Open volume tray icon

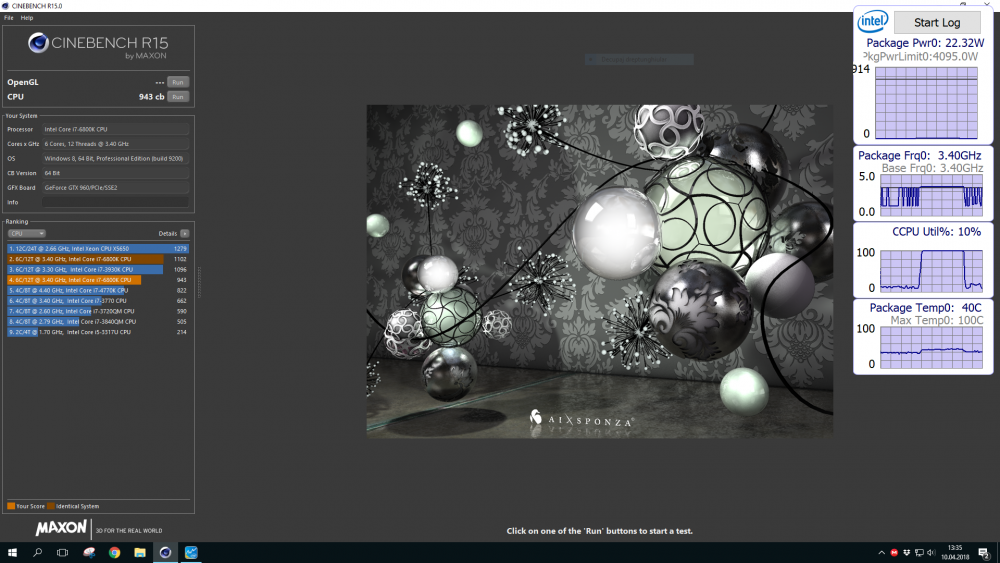click(x=931, y=553)
